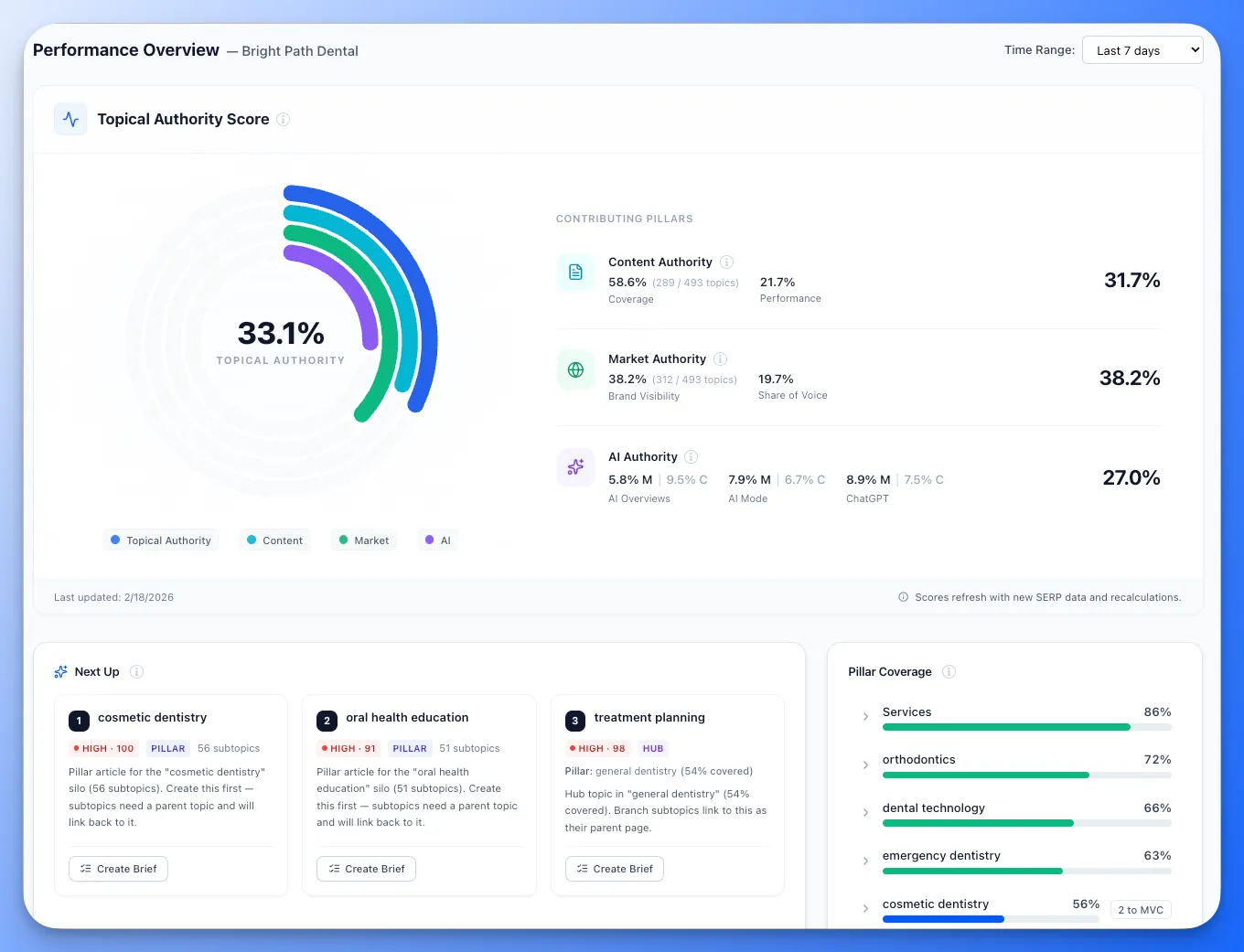Image resolution: width=1244 pixels, height=952 pixels.
Task: Expand the orthodontics coverage row
Action: pyautogui.click(x=864, y=765)
